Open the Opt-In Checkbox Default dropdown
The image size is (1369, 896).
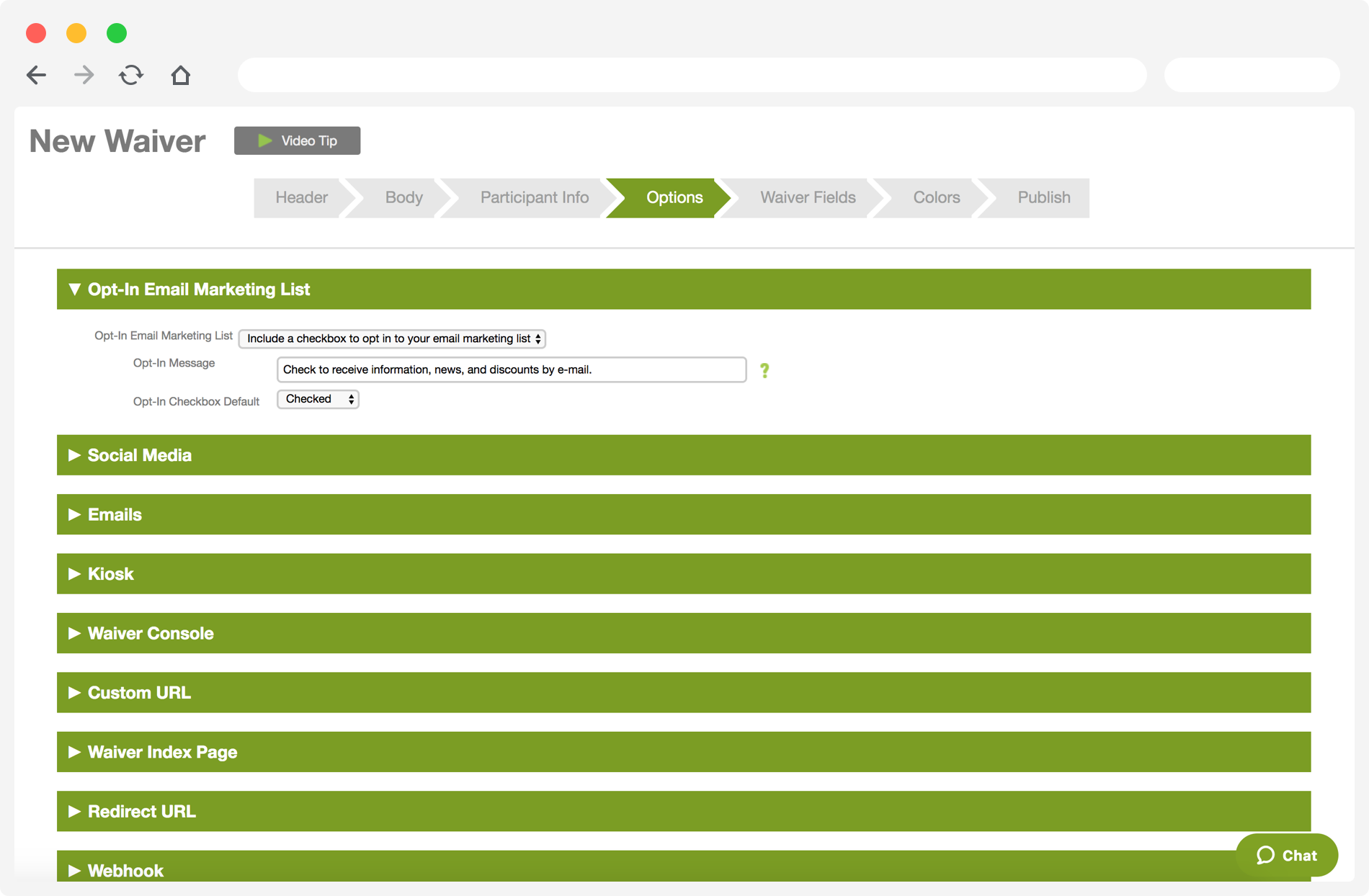coord(317,399)
